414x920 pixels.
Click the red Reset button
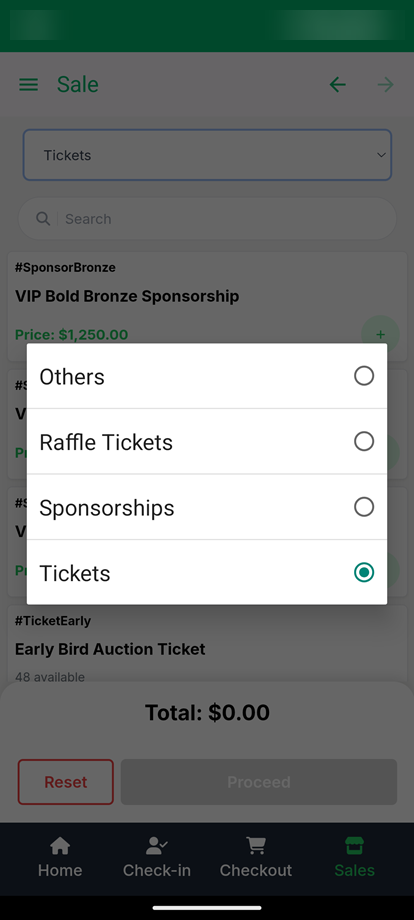point(66,782)
